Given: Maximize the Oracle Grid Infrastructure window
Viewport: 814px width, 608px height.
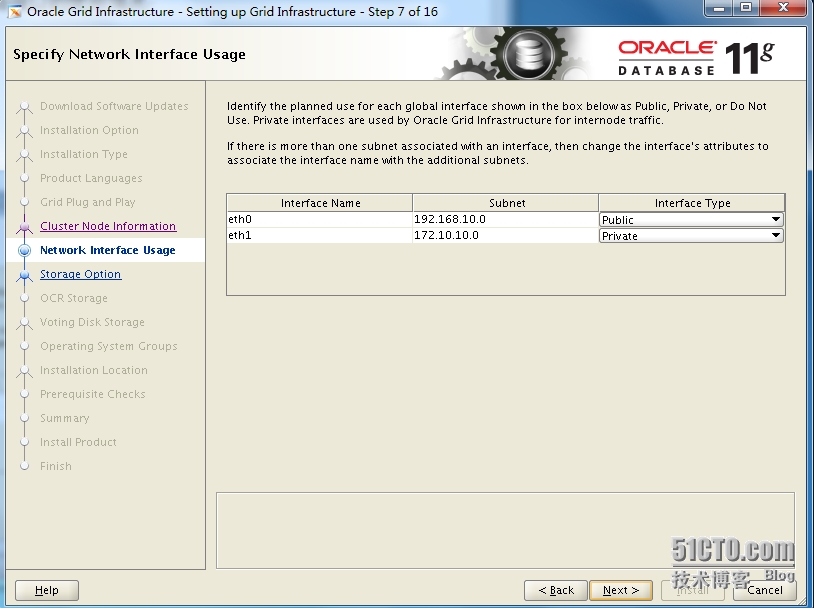Looking at the screenshot, I should pyautogui.click(x=745, y=8).
